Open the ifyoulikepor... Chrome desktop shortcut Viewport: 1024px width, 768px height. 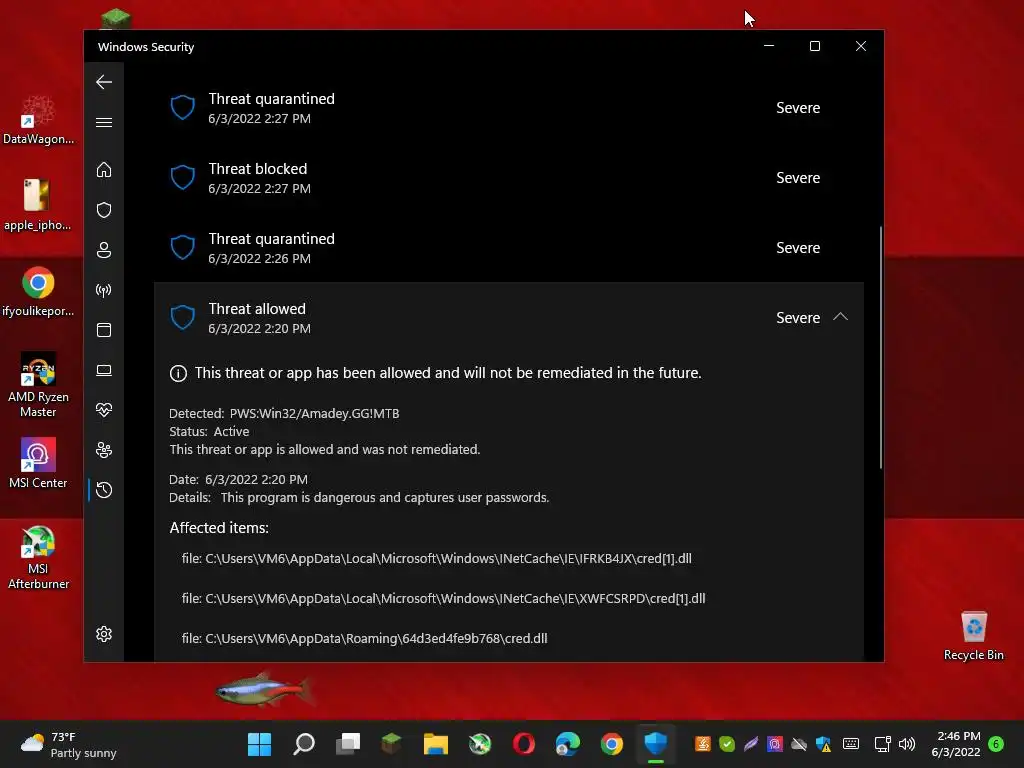(38, 291)
